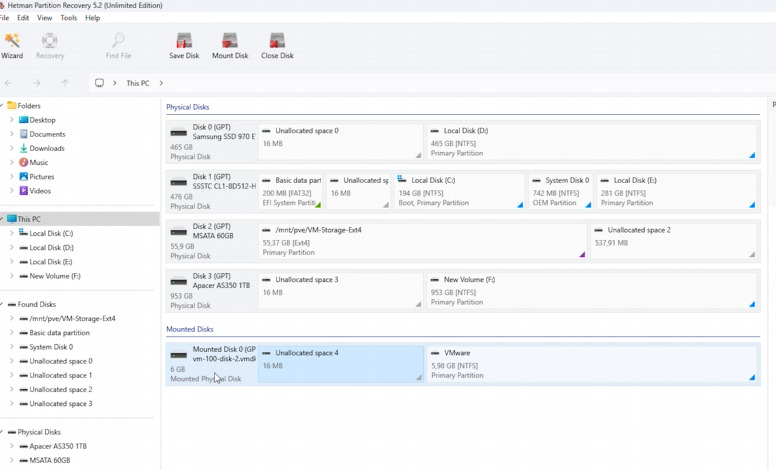
Task: Open the Help menu
Action: pyautogui.click(x=93, y=18)
